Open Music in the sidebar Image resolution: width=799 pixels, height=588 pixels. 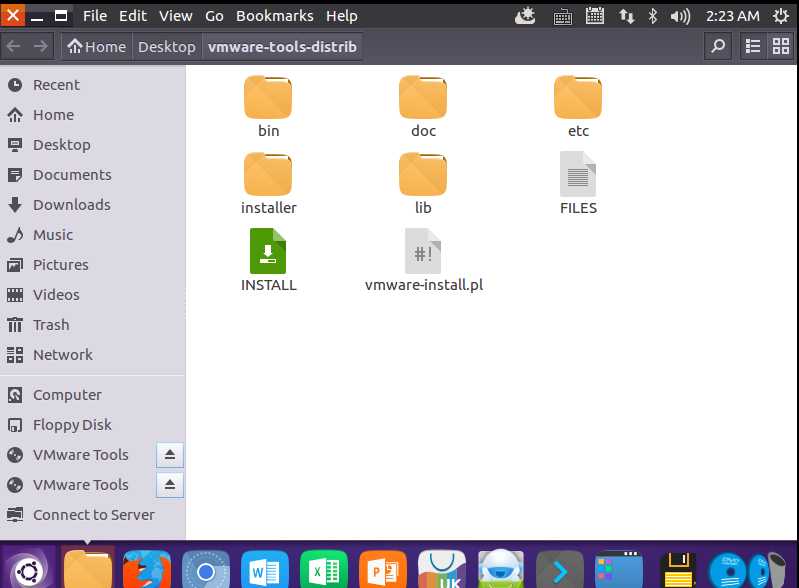[92, 235]
